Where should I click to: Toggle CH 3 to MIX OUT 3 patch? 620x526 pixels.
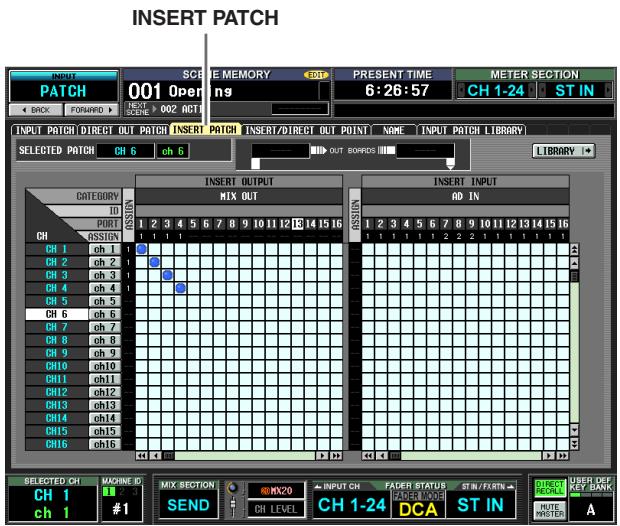coord(168,275)
